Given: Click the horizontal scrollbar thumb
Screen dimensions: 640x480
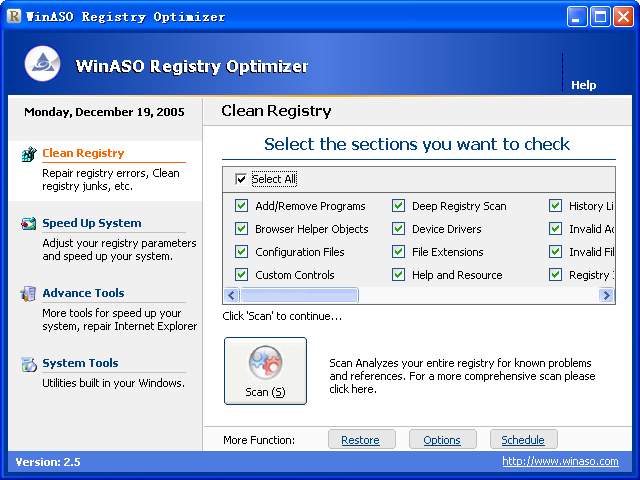Looking at the screenshot, I should [x=299, y=295].
